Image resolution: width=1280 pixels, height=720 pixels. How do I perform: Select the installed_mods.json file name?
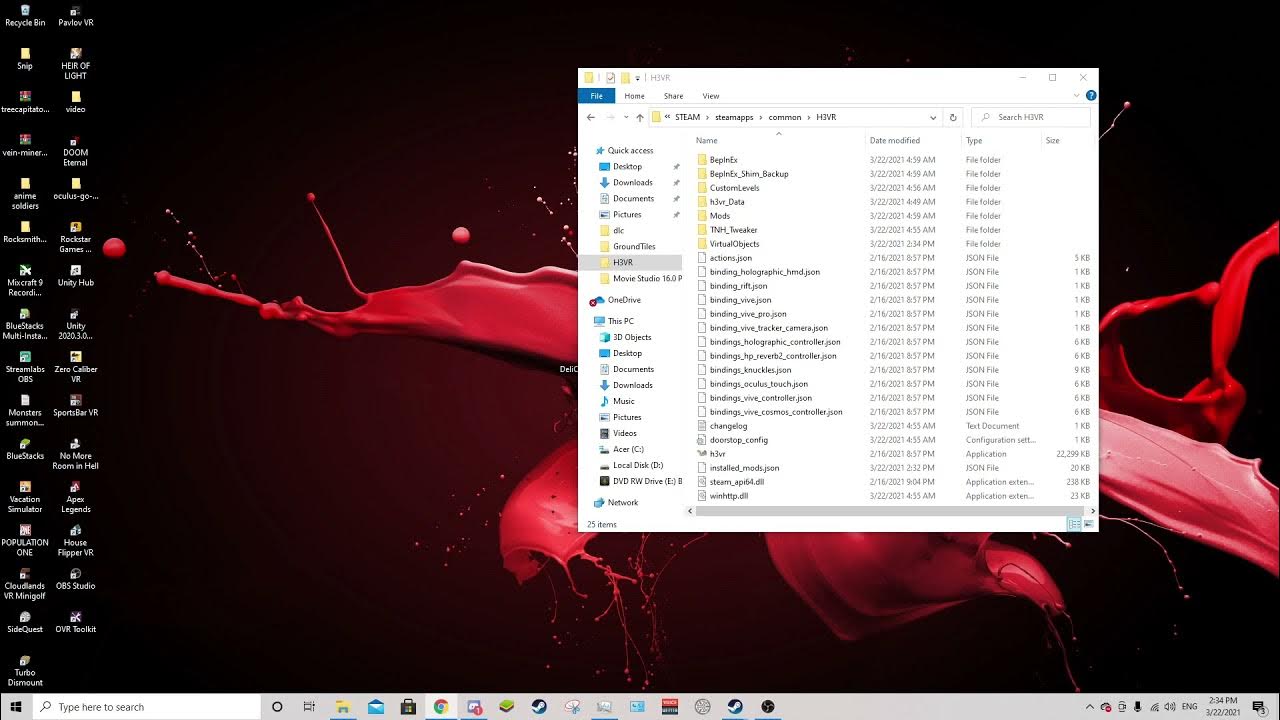point(744,468)
